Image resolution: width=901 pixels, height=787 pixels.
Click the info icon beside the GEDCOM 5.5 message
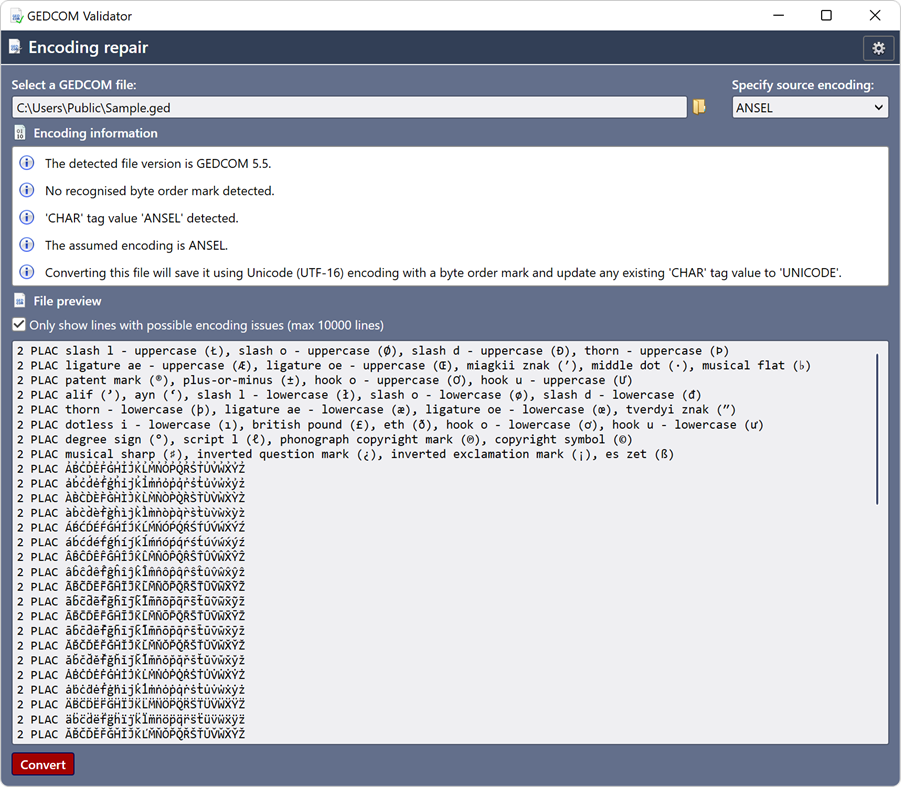pyautogui.click(x=26, y=163)
